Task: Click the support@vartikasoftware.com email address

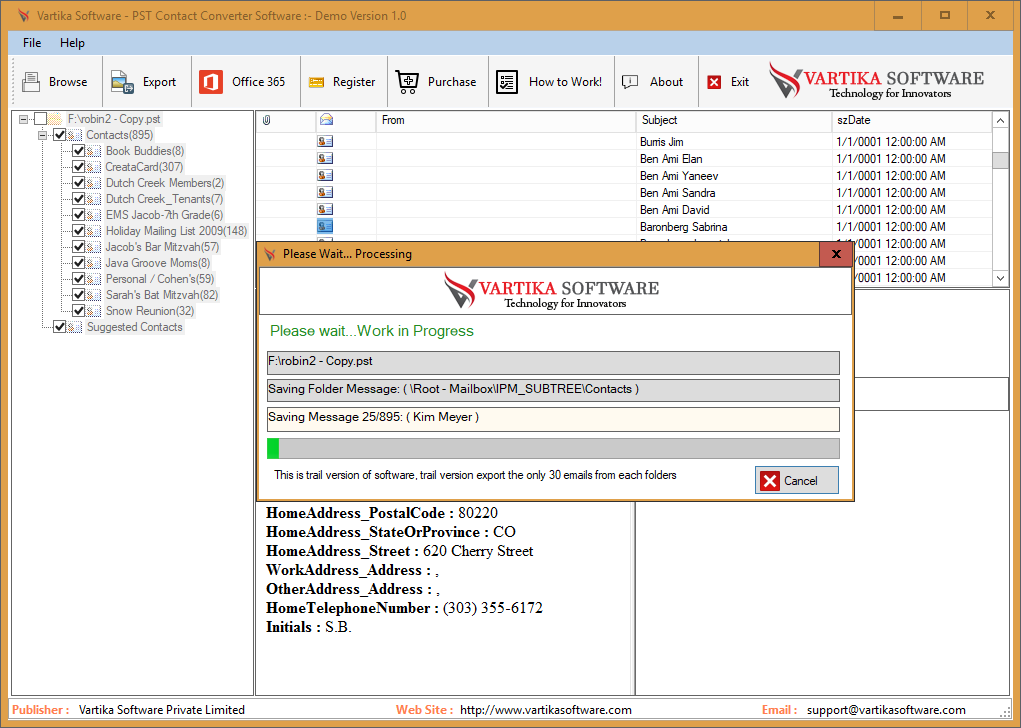Action: pyautogui.click(x=886, y=710)
